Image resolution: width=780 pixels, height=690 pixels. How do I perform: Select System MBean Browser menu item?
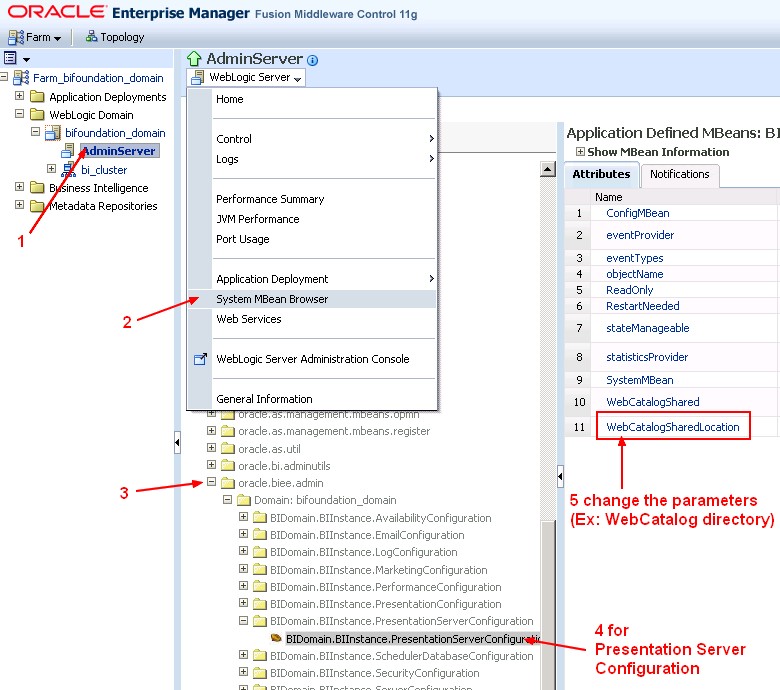tap(272, 299)
